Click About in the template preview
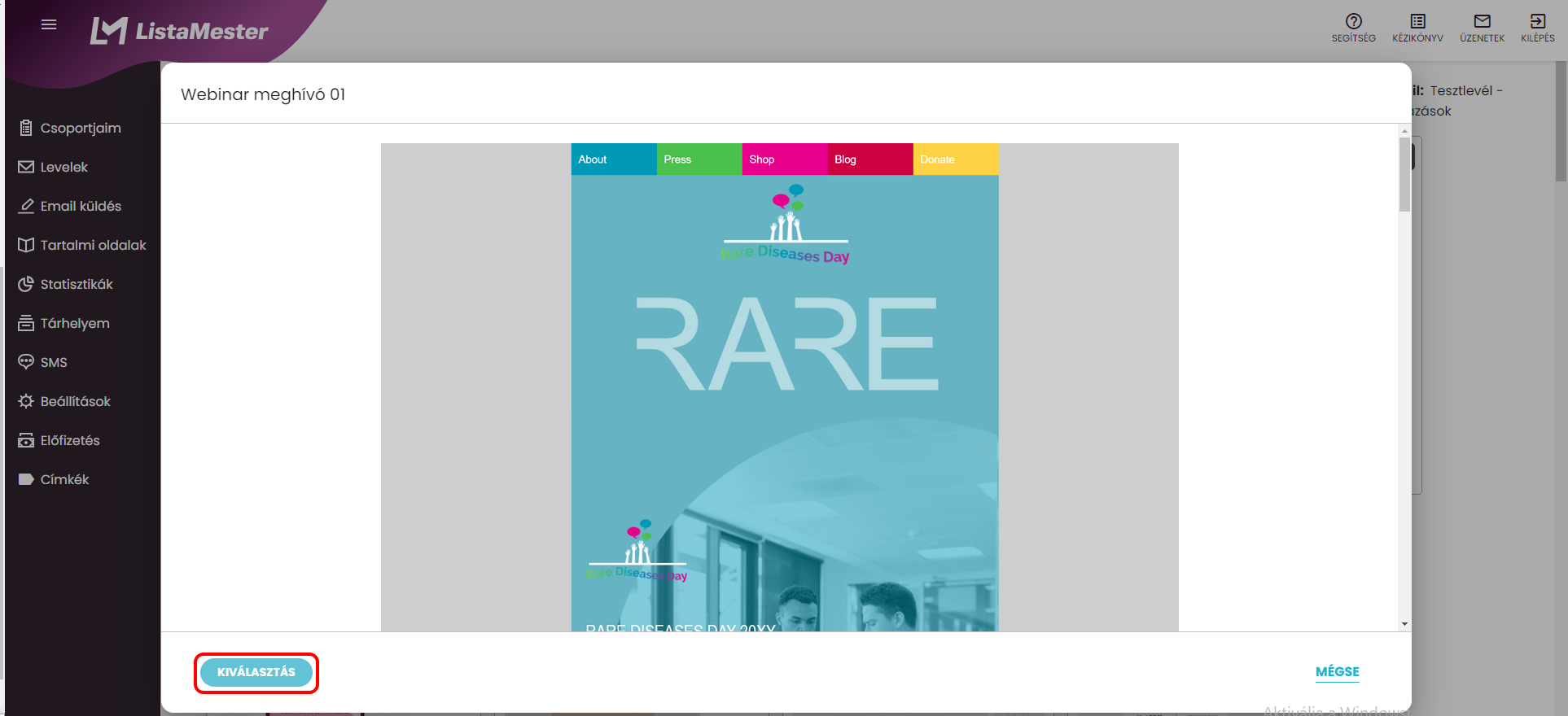 (613, 159)
